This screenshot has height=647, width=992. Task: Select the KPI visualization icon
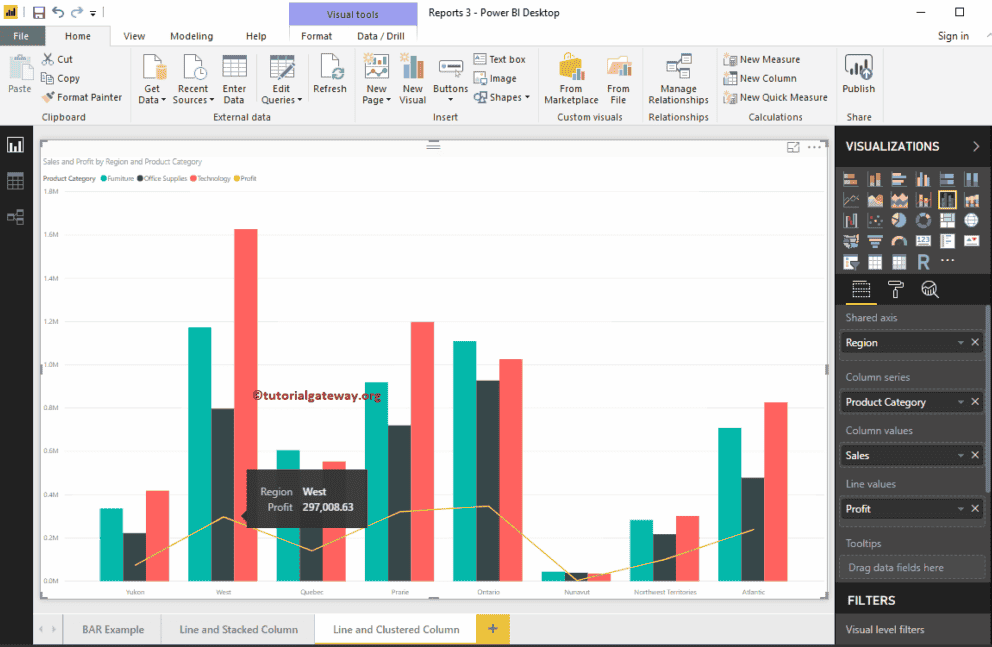point(971,241)
